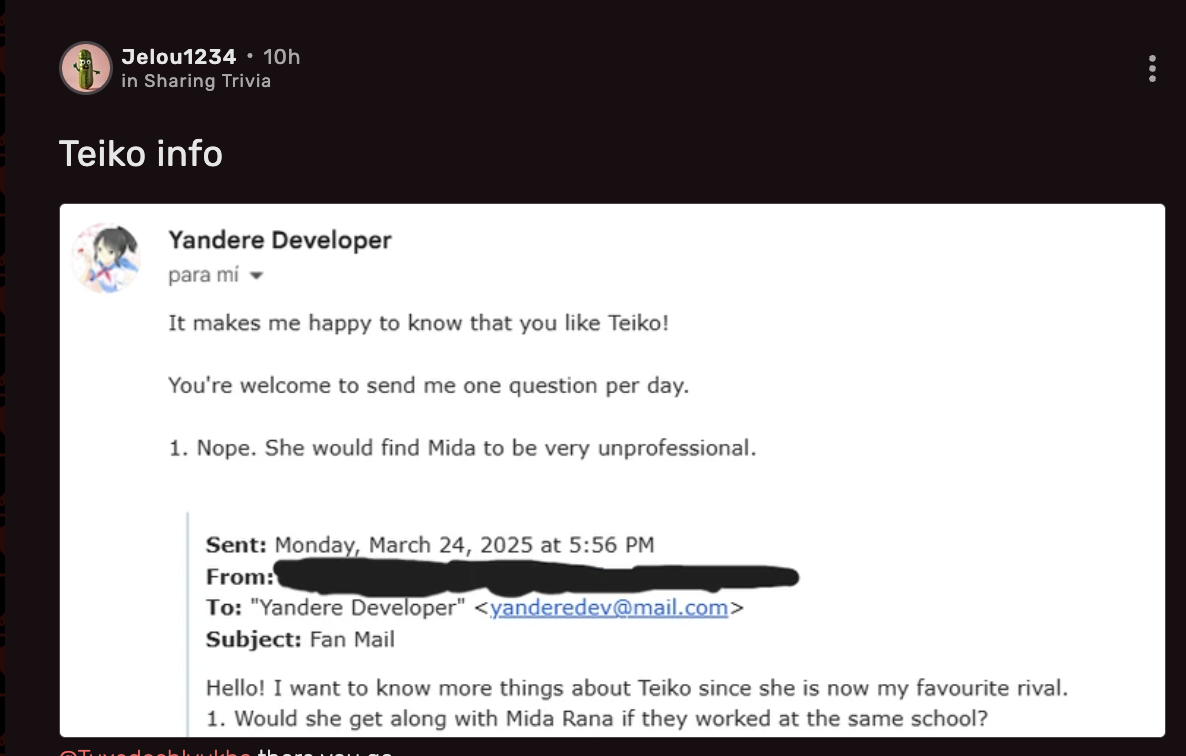The image size is (1186, 756).
Task: Click the "Hello! I want to know" quoted line
Action: pyautogui.click(x=636, y=688)
